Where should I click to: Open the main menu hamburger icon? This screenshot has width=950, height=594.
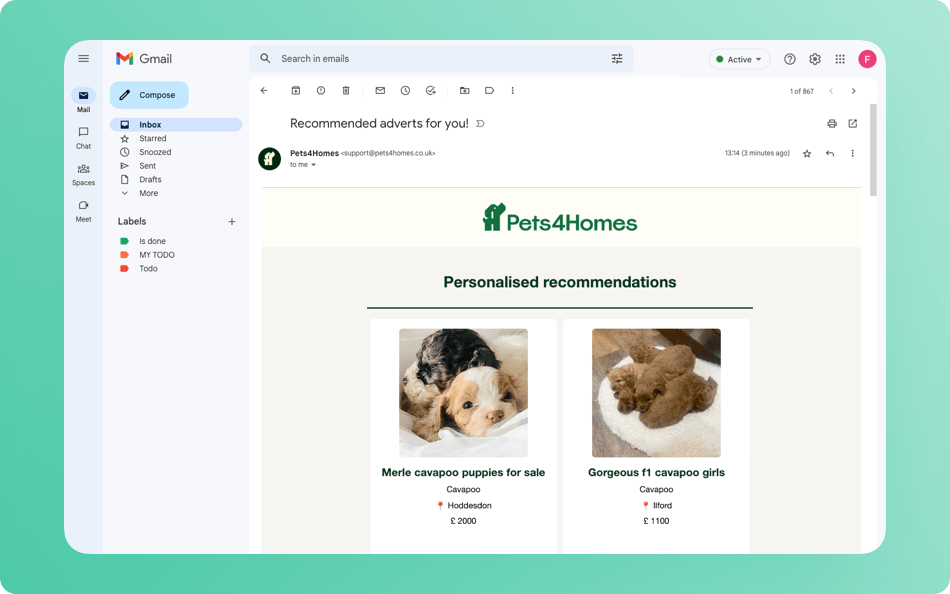tap(84, 59)
